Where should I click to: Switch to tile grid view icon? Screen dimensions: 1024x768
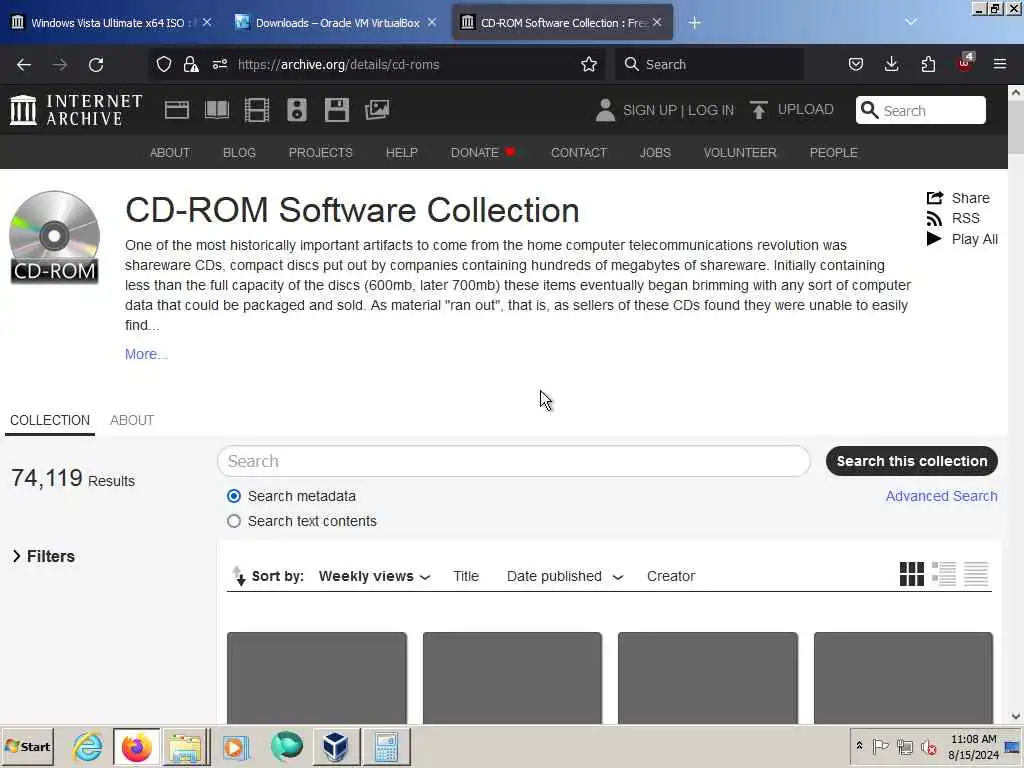pos(912,574)
